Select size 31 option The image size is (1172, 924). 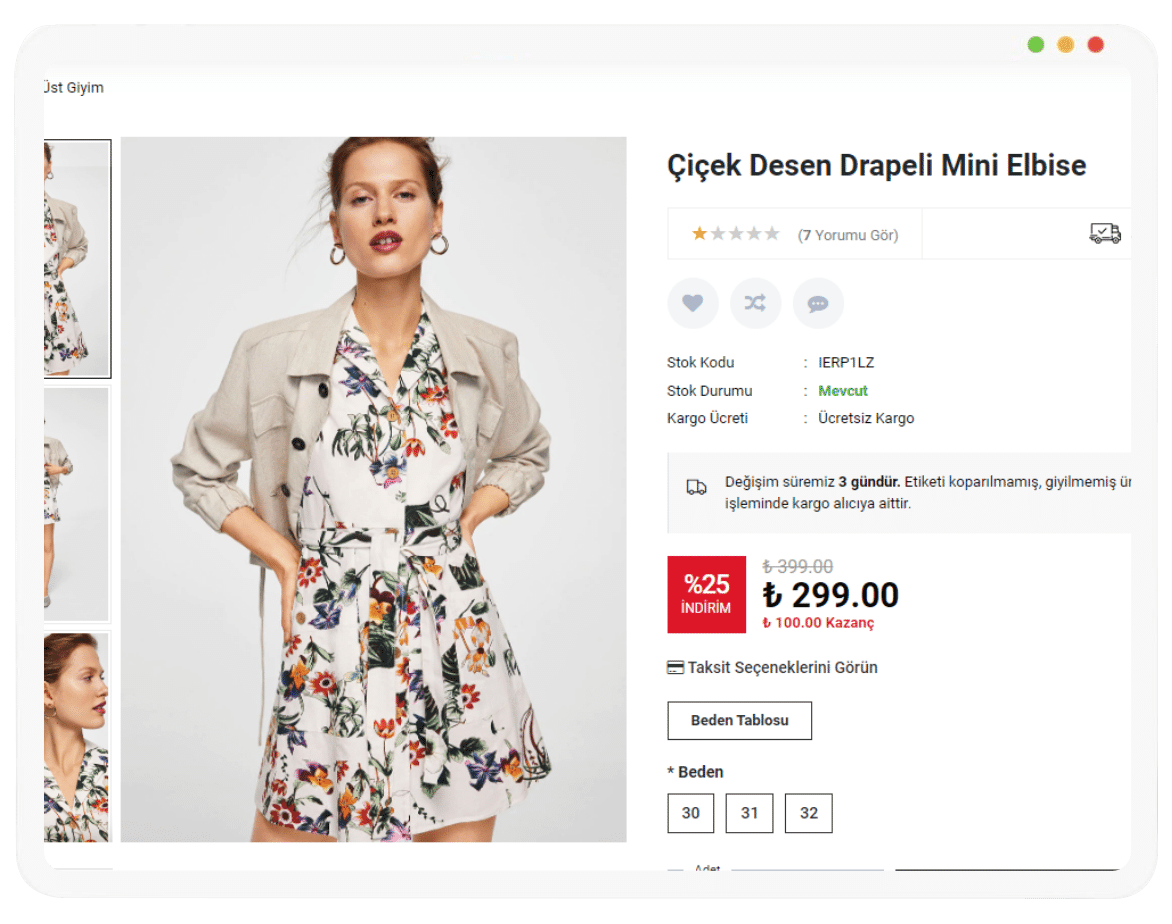[x=749, y=813]
